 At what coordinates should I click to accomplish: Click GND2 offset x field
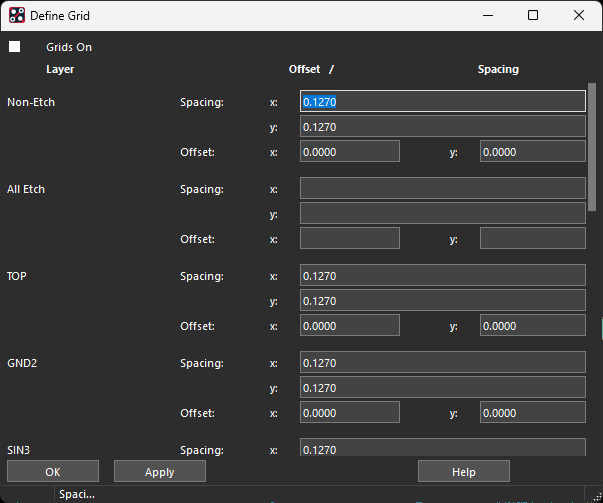coord(349,413)
